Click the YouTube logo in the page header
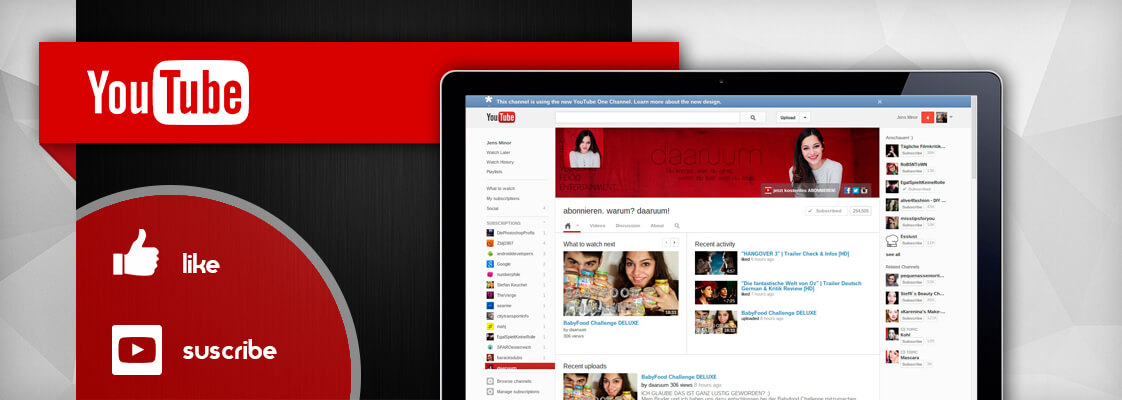The height and width of the screenshot is (400, 1122). click(500, 117)
